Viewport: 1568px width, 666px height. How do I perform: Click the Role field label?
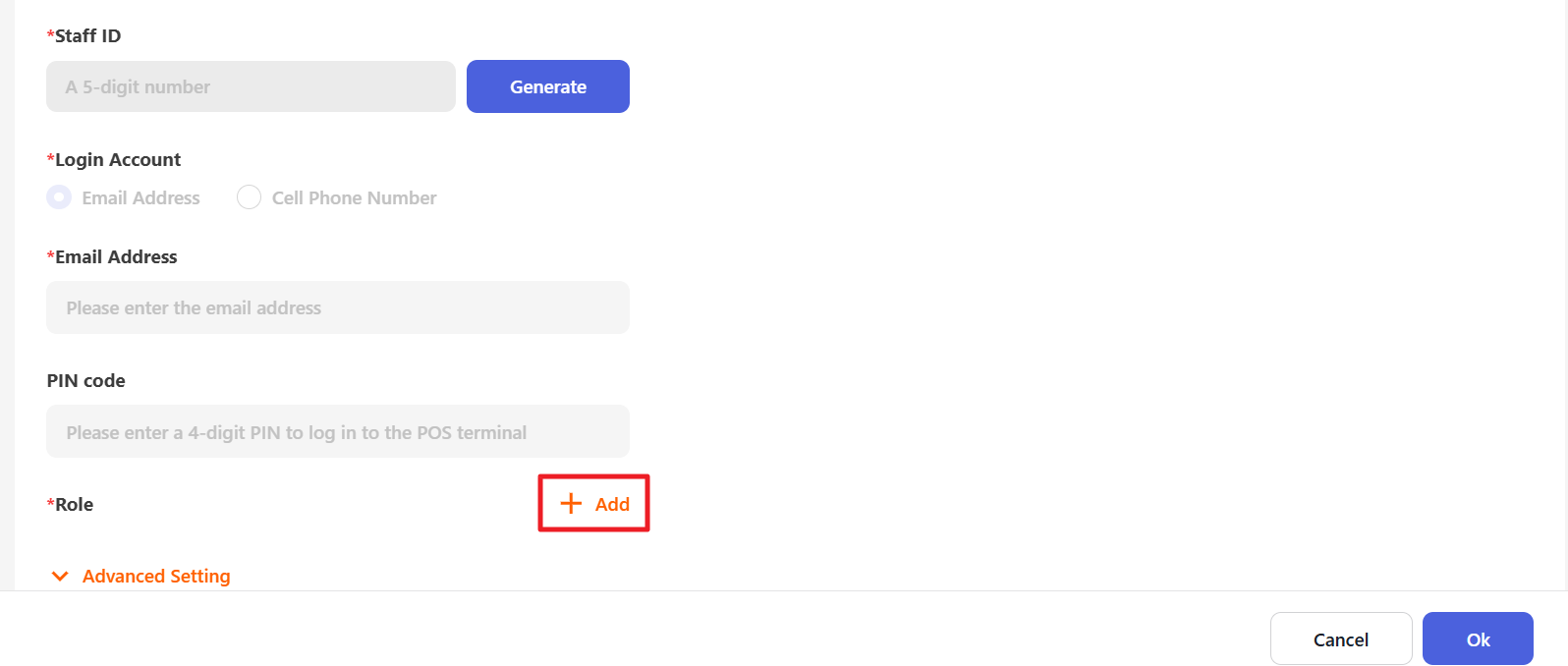click(x=75, y=505)
